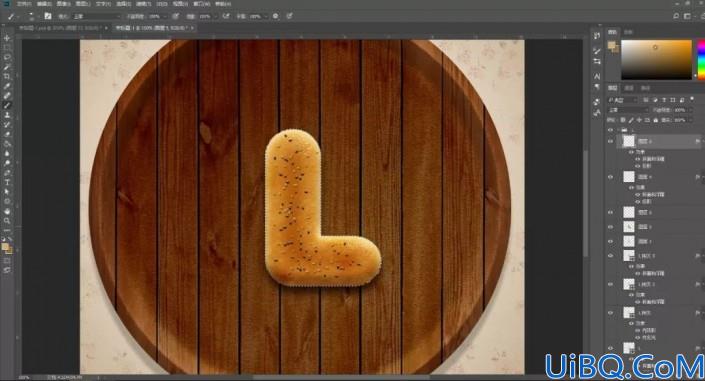705x381 pixels.
Task: Select the Blur tool
Action: 7,153
